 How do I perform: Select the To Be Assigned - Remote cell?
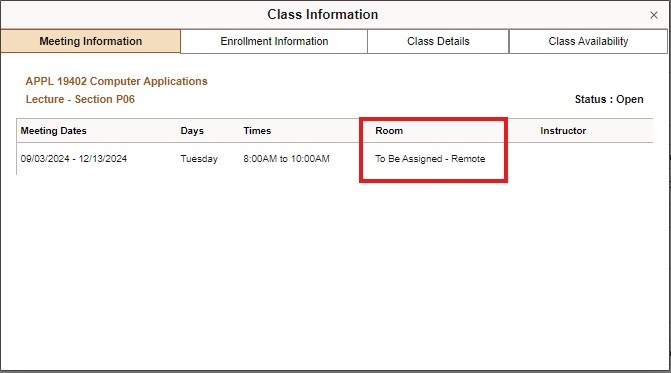(x=430, y=159)
